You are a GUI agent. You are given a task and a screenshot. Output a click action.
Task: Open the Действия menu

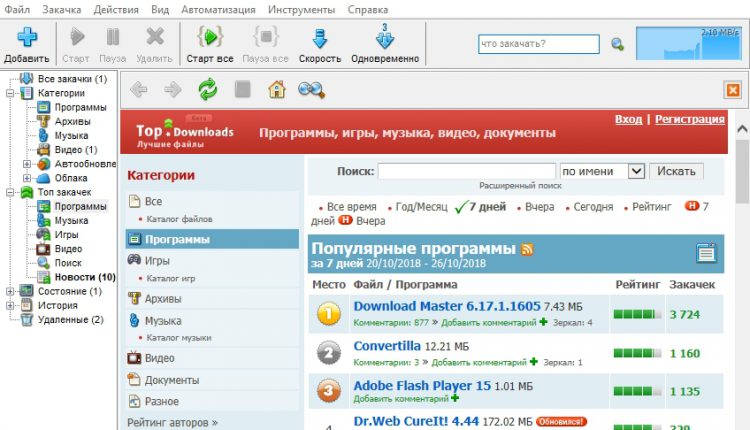tap(116, 10)
